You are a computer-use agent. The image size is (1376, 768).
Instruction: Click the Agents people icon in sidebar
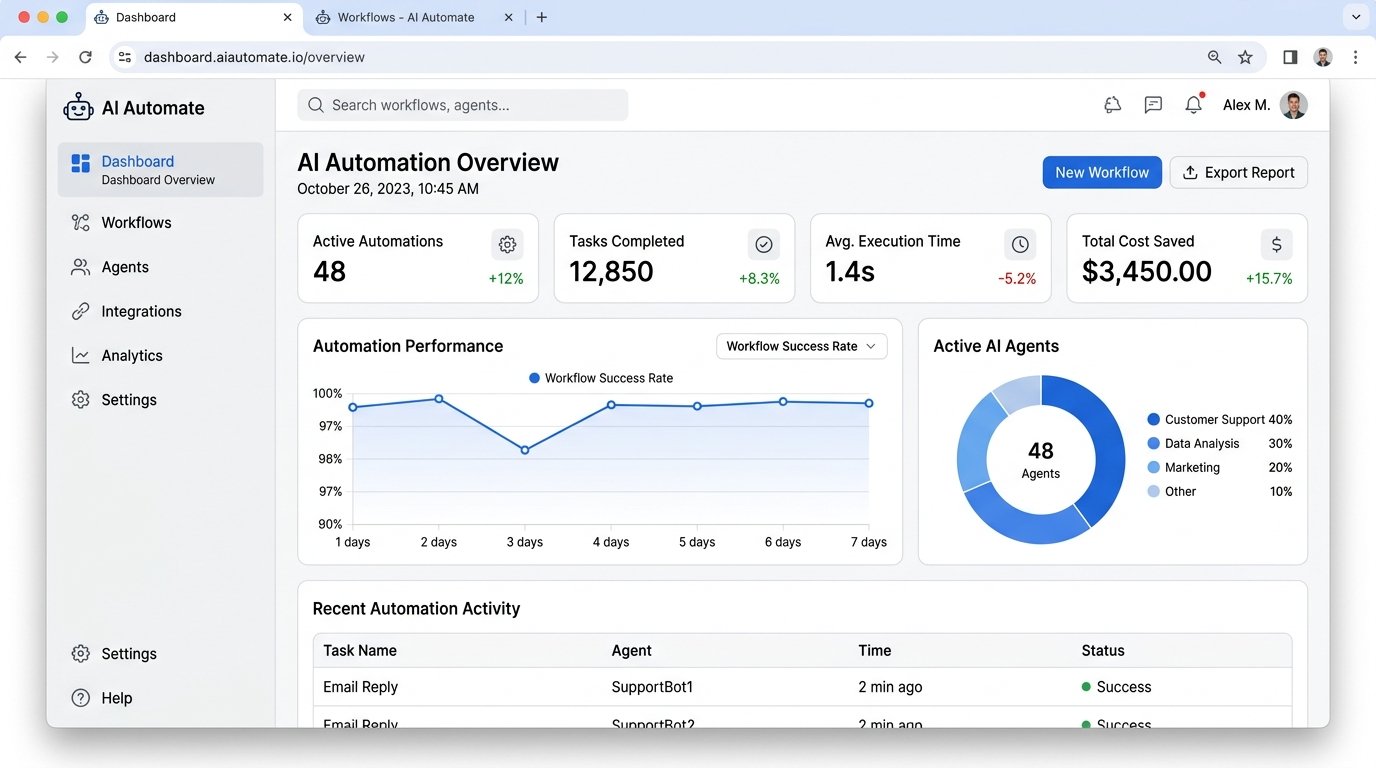[80, 267]
